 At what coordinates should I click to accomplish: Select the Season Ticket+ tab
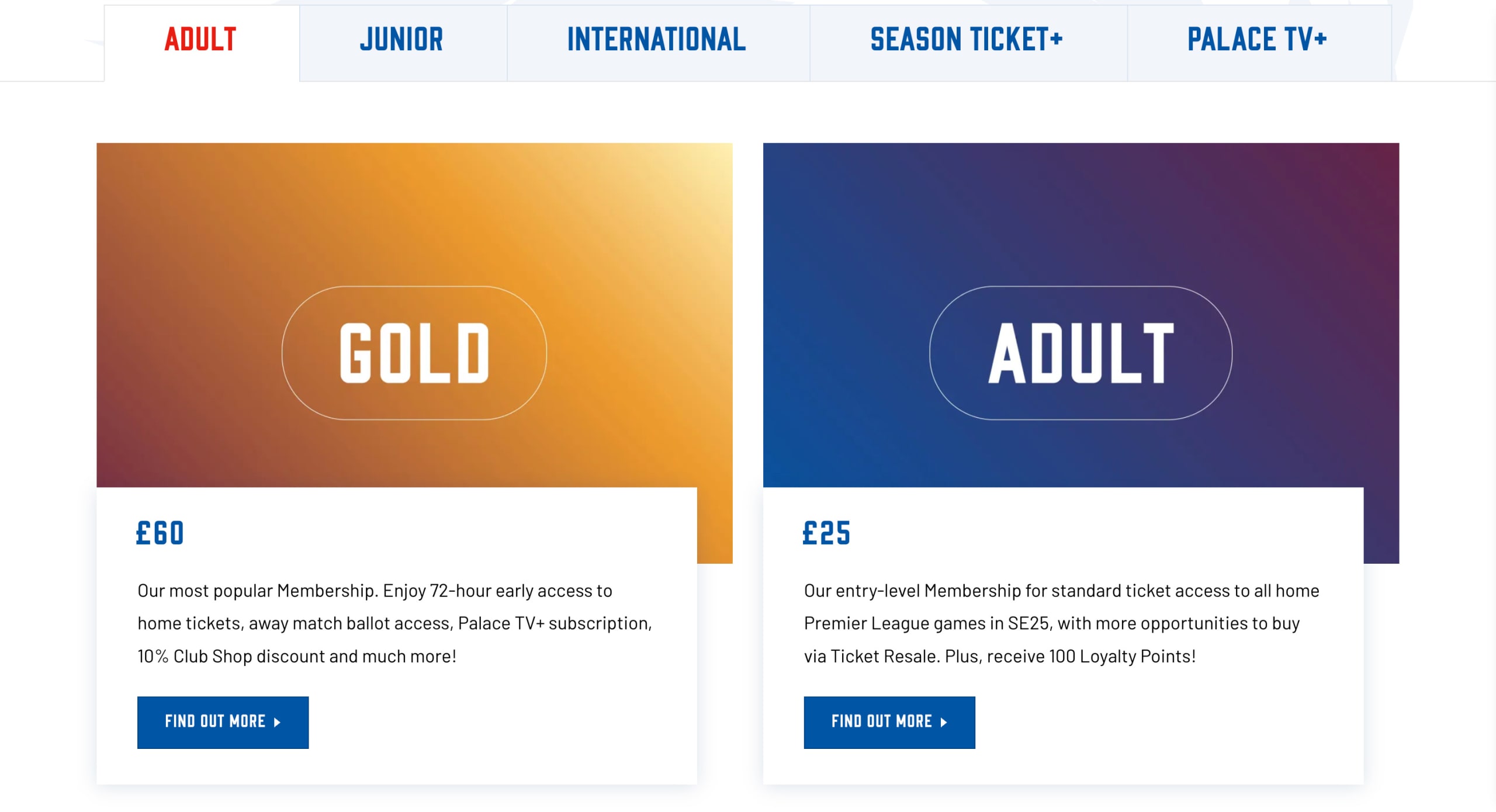(967, 41)
